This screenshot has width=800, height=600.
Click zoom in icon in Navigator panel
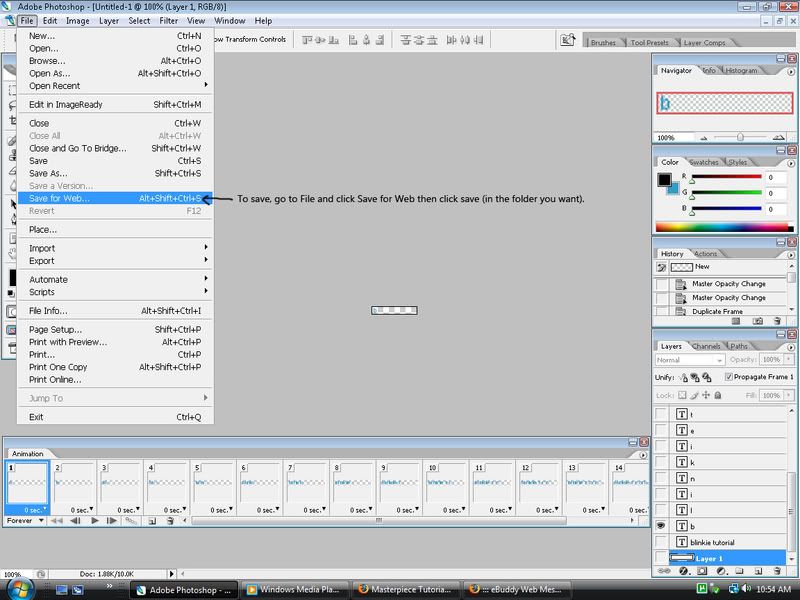[778, 137]
